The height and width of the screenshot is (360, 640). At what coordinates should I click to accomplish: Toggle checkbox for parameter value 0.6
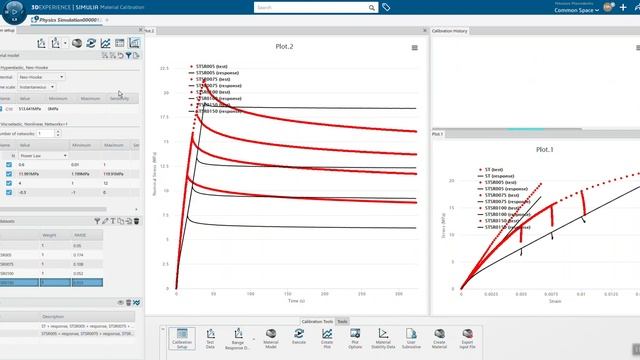9,164
